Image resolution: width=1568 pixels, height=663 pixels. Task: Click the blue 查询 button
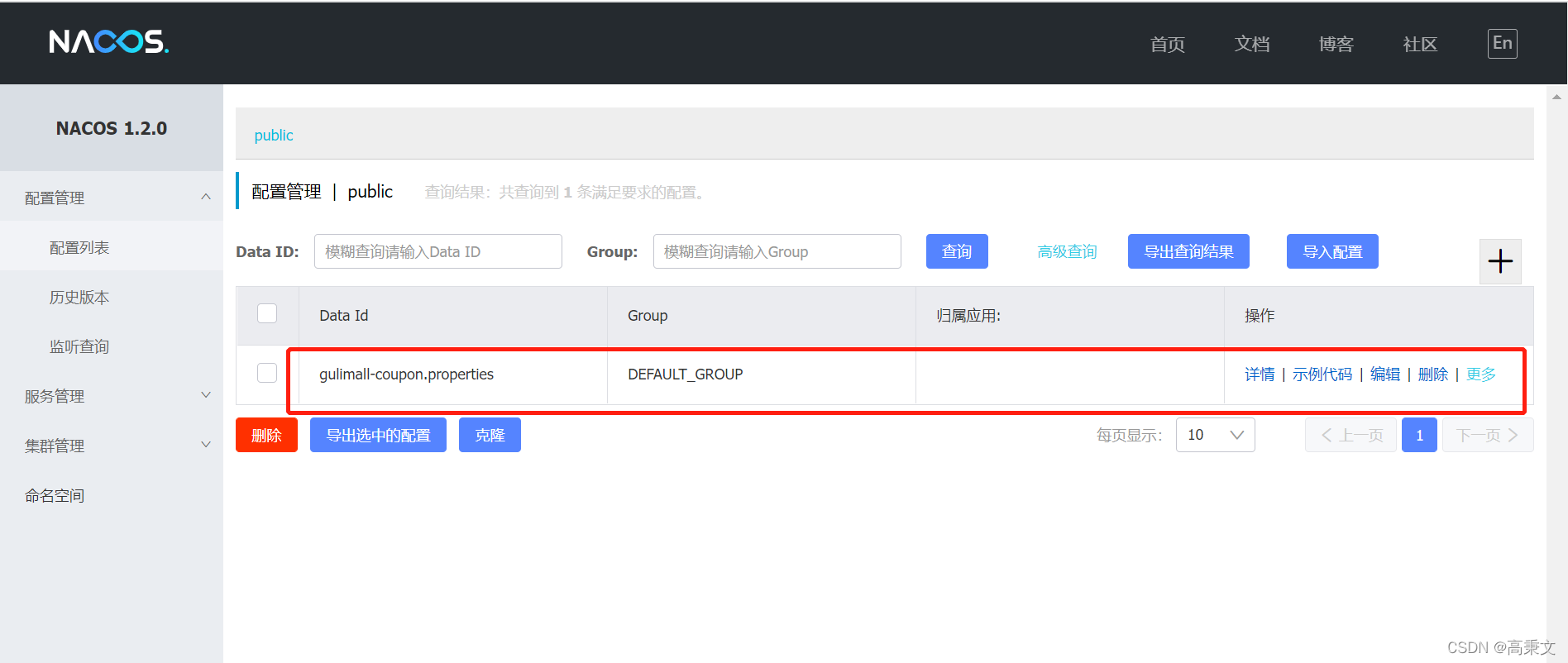pyautogui.click(x=957, y=251)
